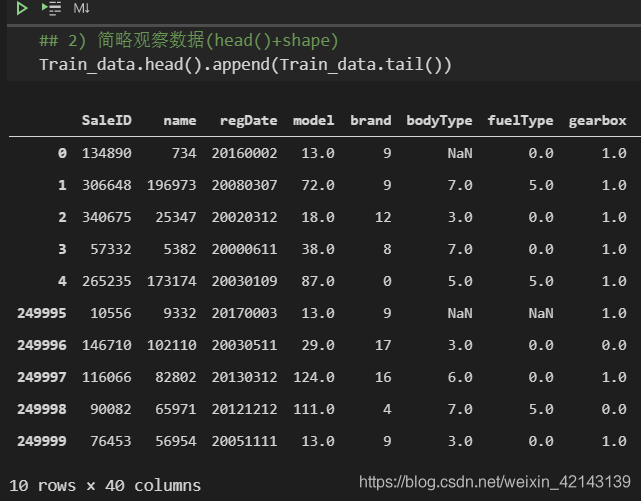Click the NaN value in the first bodyType row
Image resolution: width=641 pixels, height=501 pixels.
459,153
